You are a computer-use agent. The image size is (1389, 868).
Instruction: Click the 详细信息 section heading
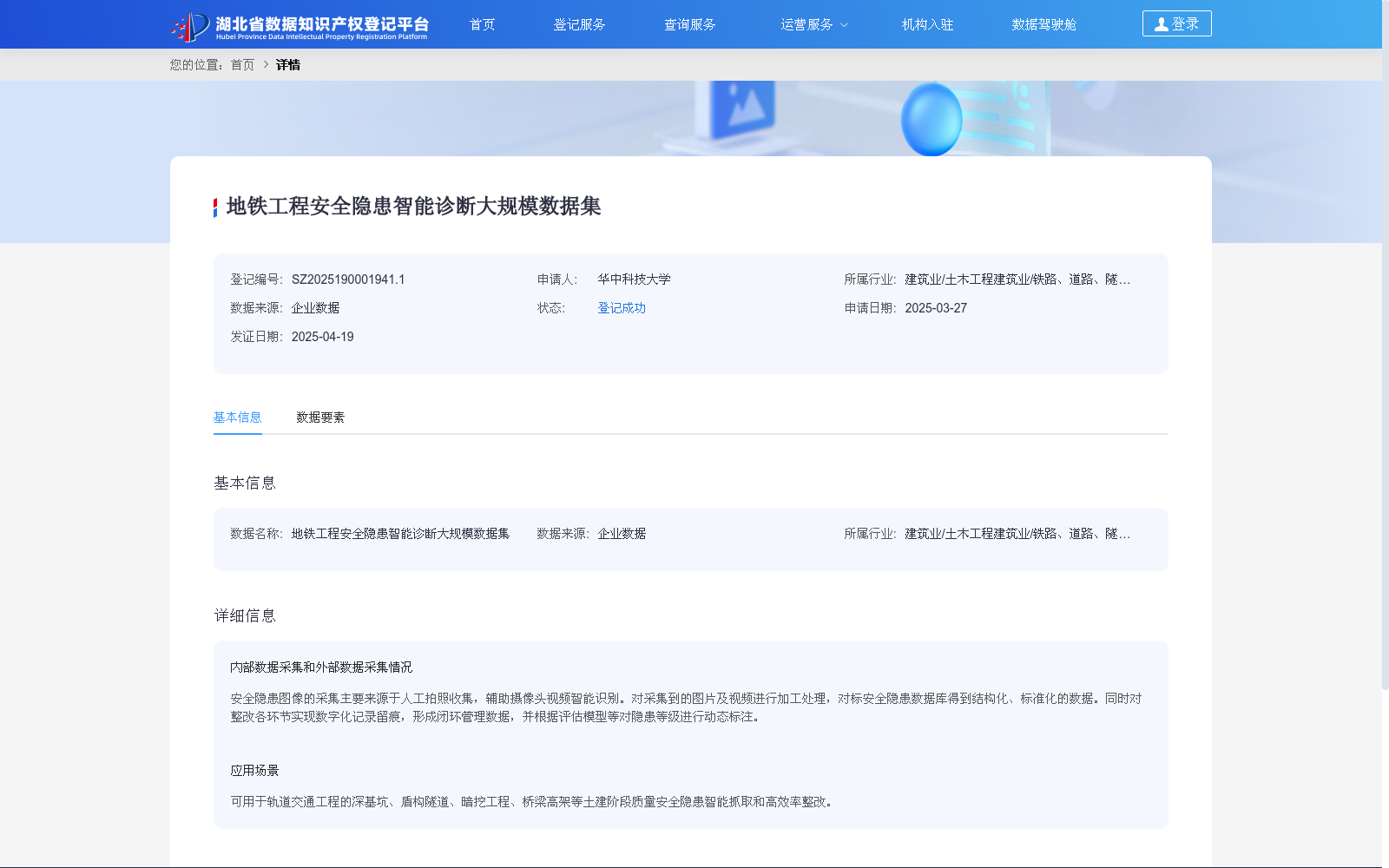[x=245, y=615]
